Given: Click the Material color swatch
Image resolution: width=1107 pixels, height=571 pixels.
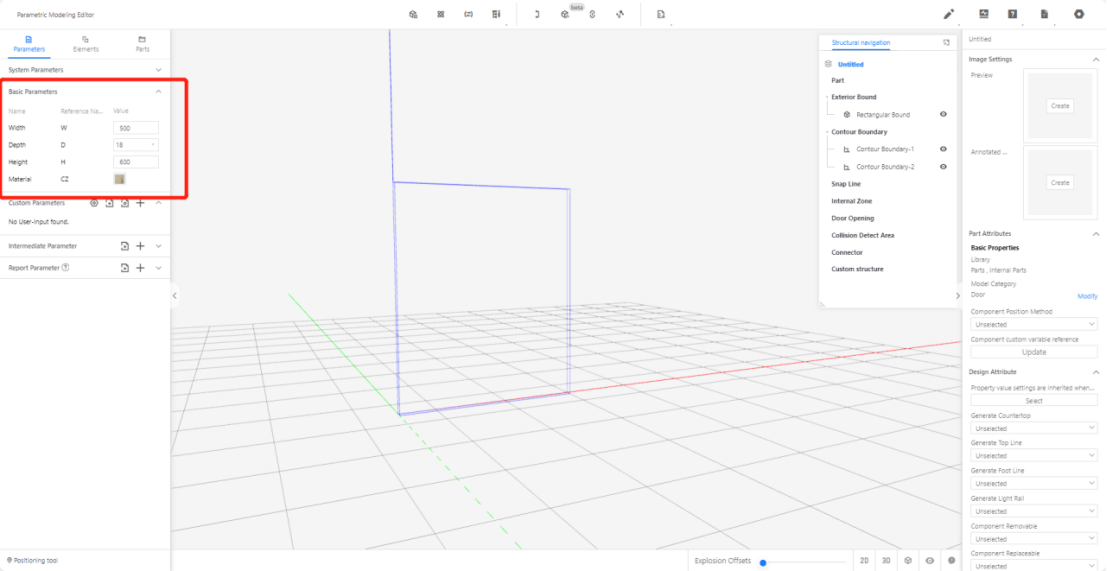Looking at the screenshot, I should tap(120, 179).
